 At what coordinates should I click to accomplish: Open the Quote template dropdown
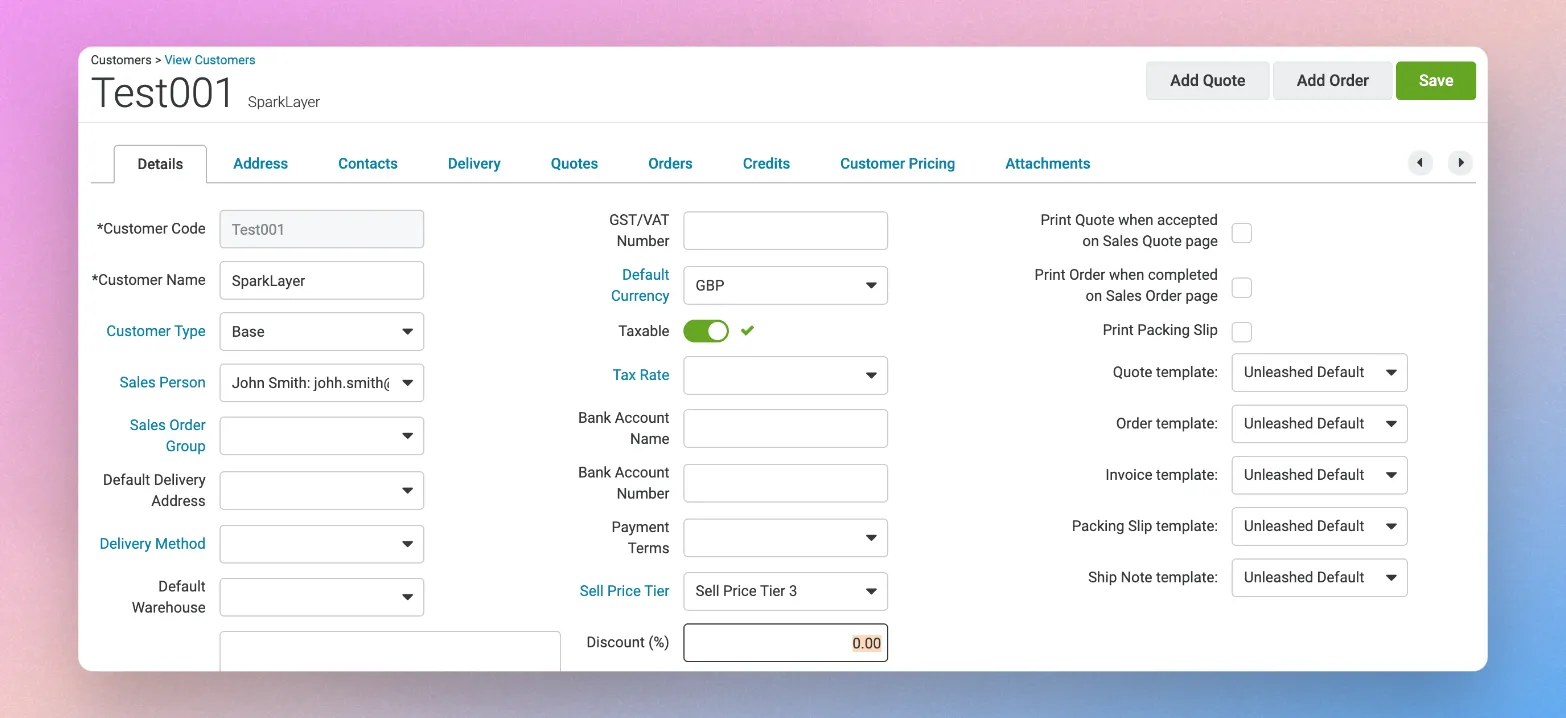[x=1320, y=372]
